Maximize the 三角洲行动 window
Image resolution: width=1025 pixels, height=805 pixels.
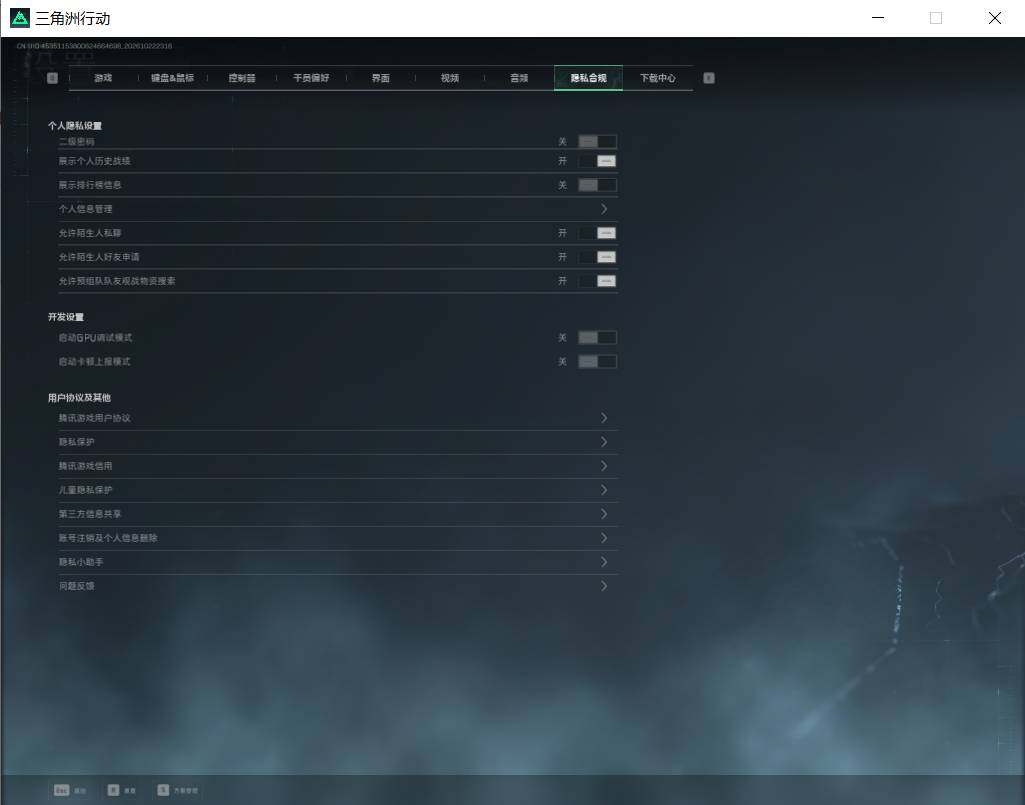936,18
